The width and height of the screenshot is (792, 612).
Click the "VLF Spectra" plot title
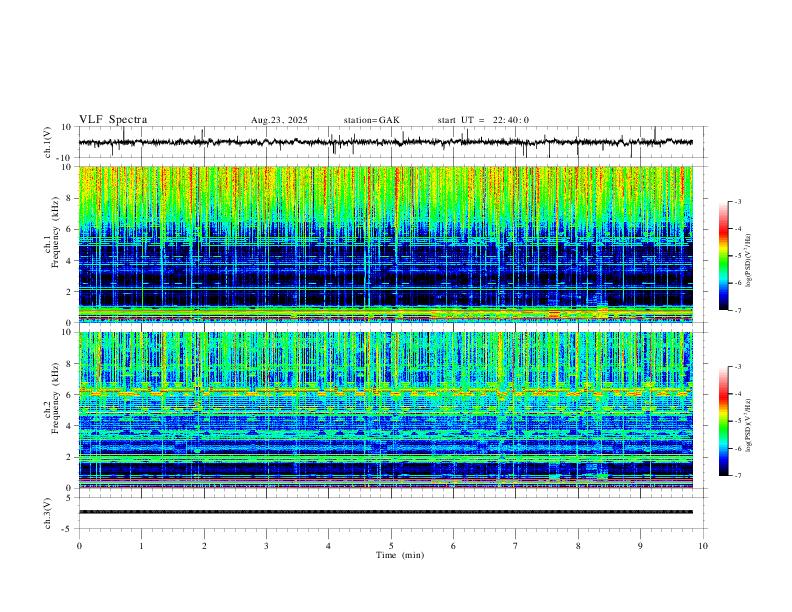[113, 120]
